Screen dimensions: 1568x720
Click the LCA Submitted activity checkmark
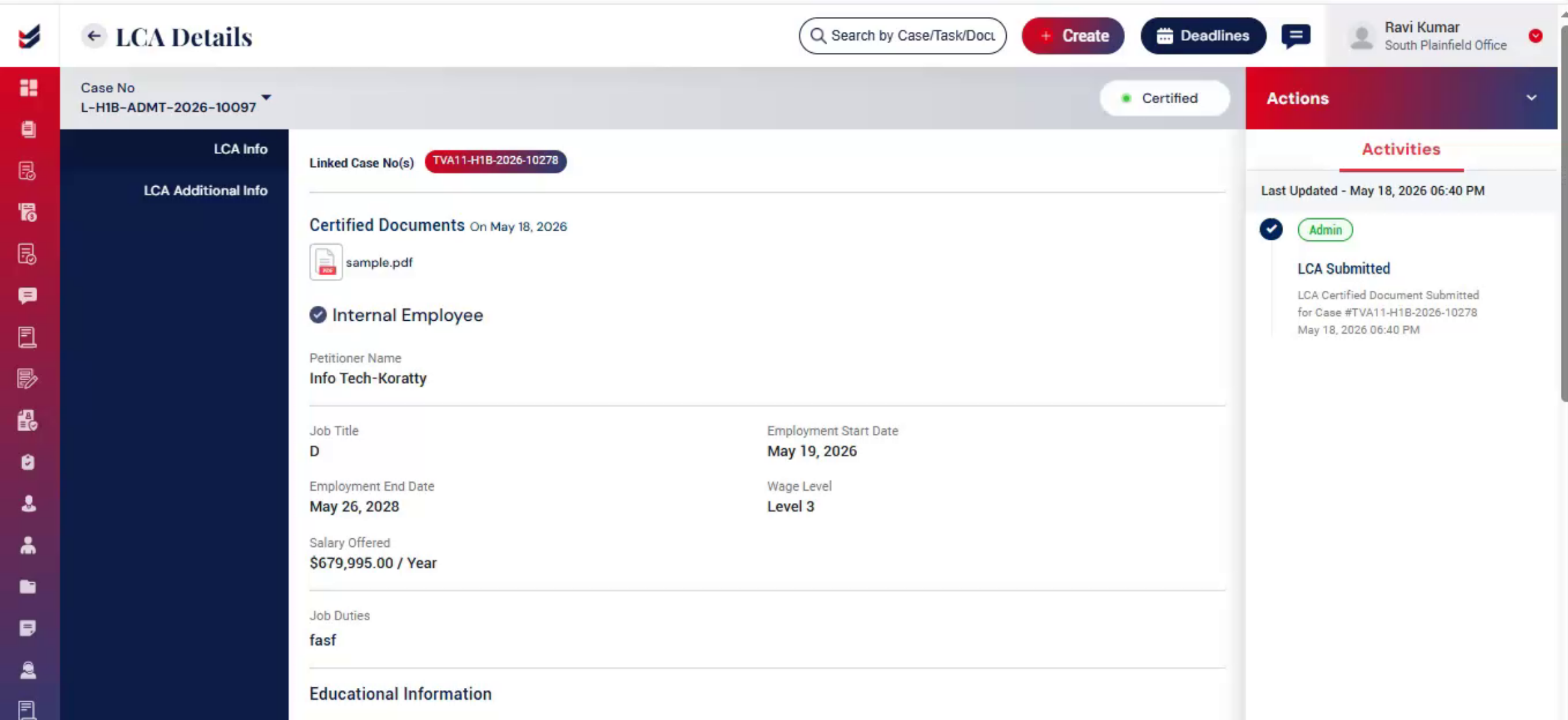1271,229
